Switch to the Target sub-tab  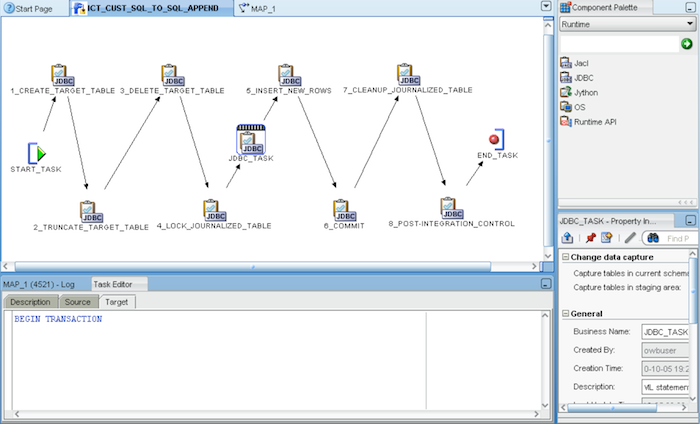(x=117, y=302)
